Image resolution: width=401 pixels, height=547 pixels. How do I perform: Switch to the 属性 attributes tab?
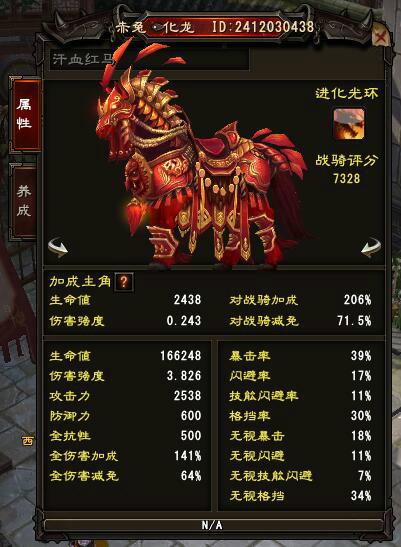24,114
